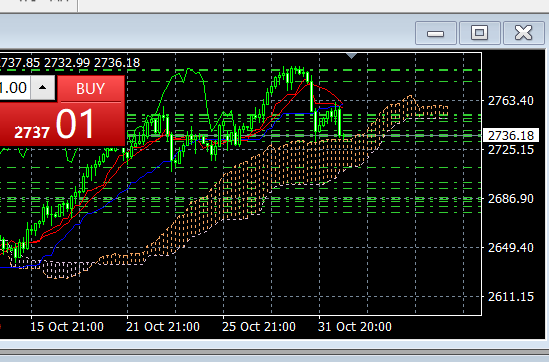Screen dimensions: 549x362
Task: Minimize the chart window
Action: pos(436,33)
